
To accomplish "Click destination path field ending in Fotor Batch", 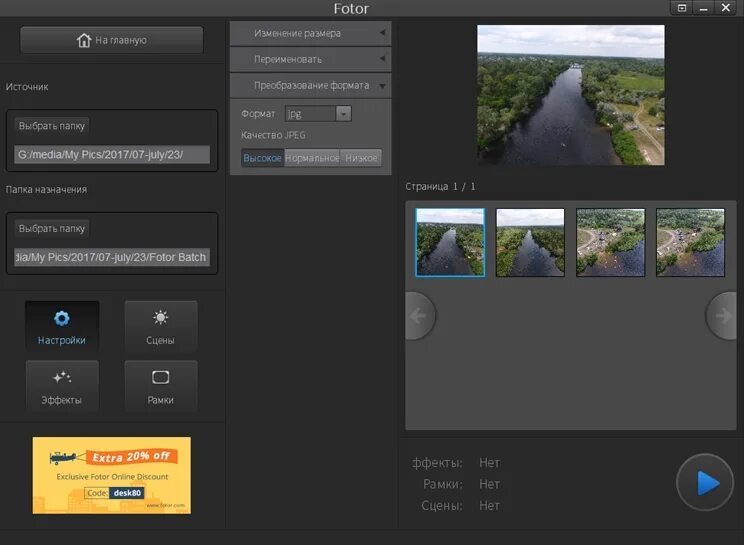I will (112, 257).
